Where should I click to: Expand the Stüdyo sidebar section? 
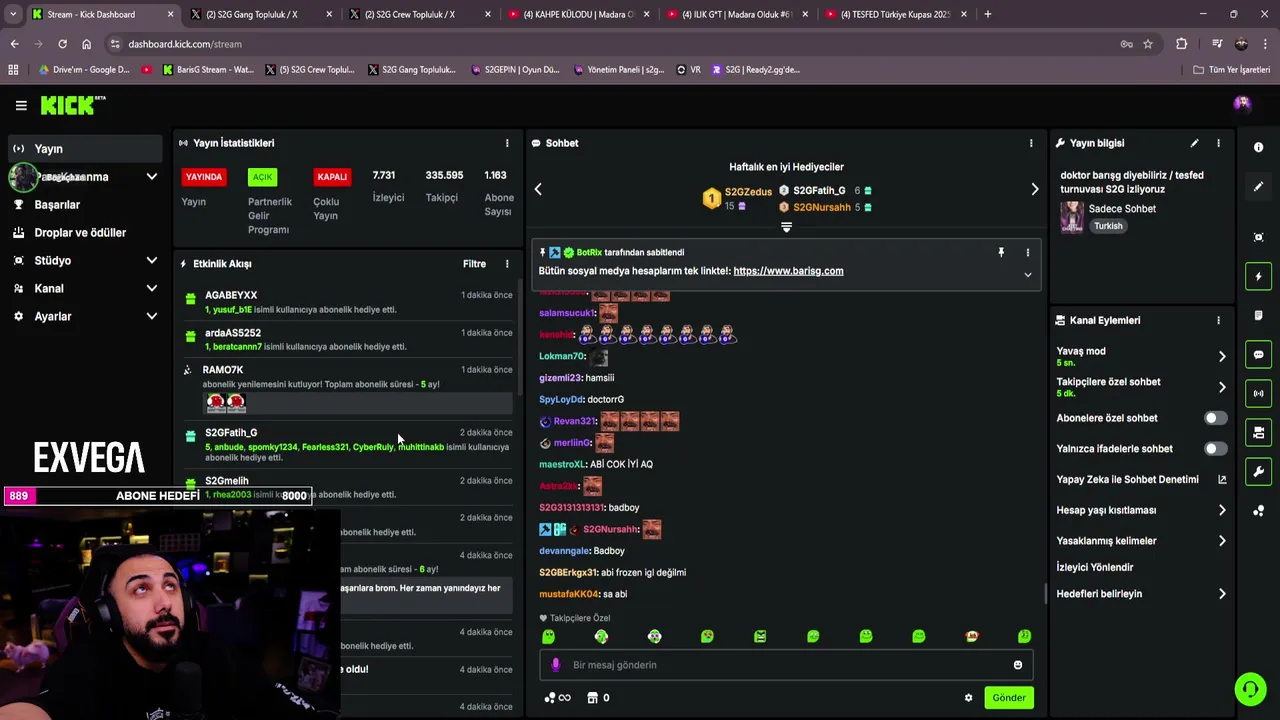(x=152, y=260)
